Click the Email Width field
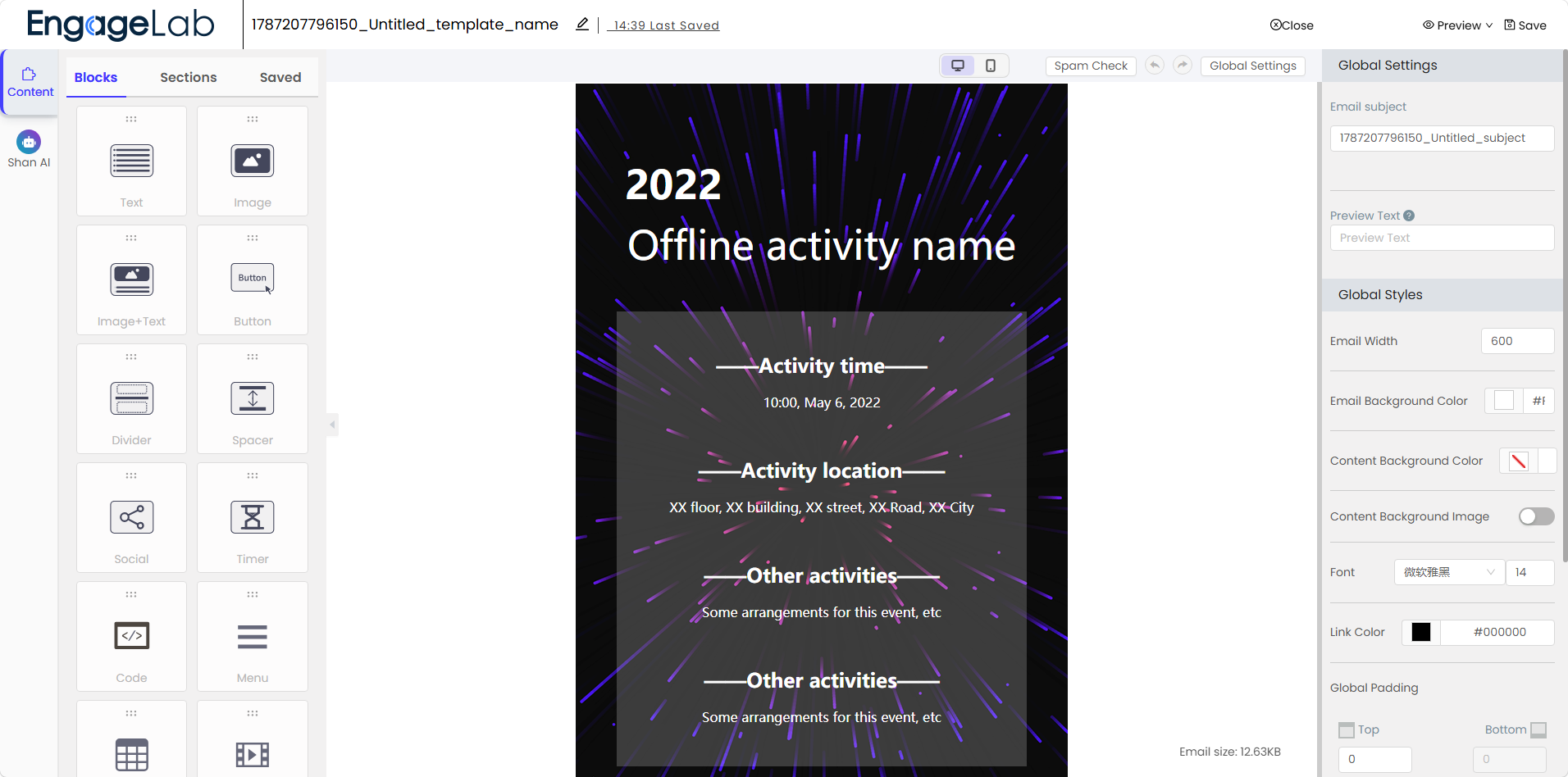 click(1517, 341)
